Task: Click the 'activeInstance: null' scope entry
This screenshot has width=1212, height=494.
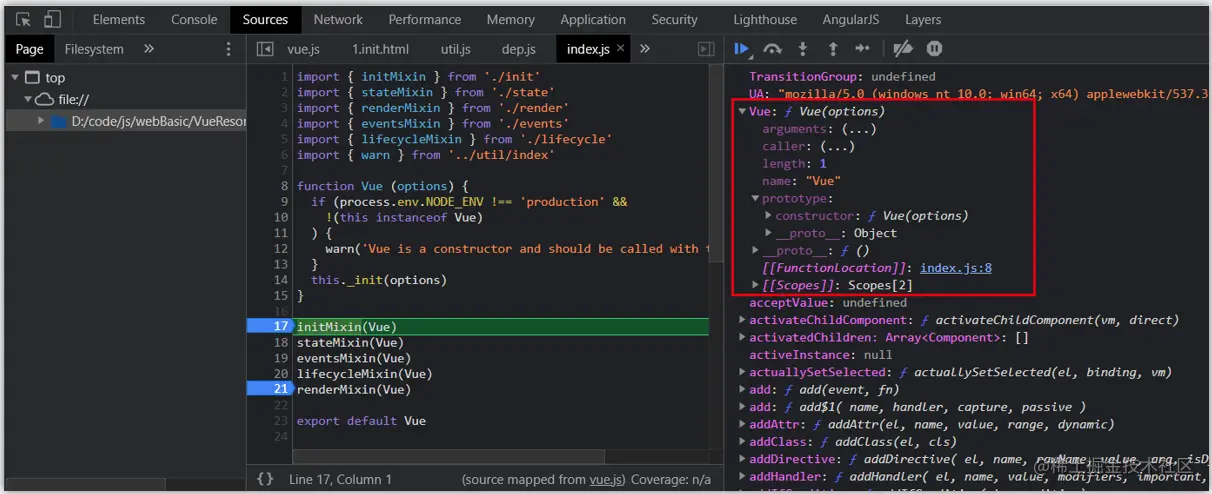Action: click(x=821, y=355)
